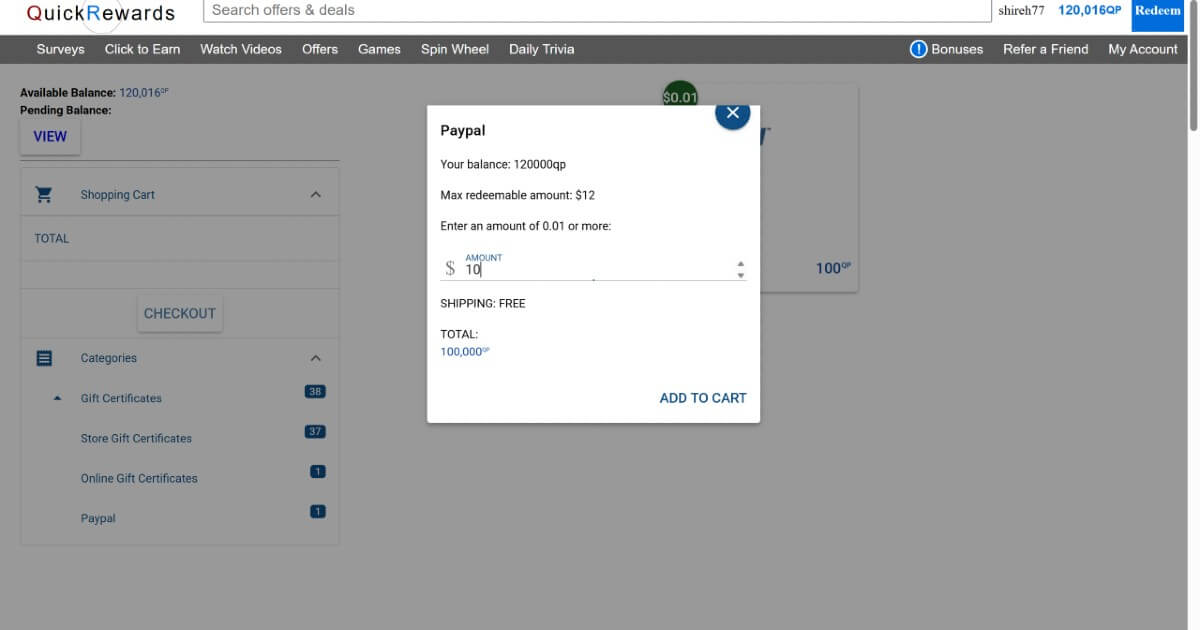Open the Daily Trivia section
The width and height of the screenshot is (1200, 630).
pyautogui.click(x=541, y=49)
